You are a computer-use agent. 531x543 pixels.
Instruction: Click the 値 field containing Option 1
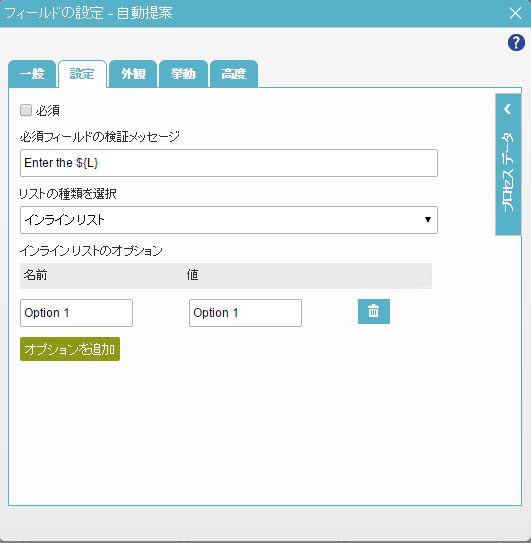tap(245, 313)
